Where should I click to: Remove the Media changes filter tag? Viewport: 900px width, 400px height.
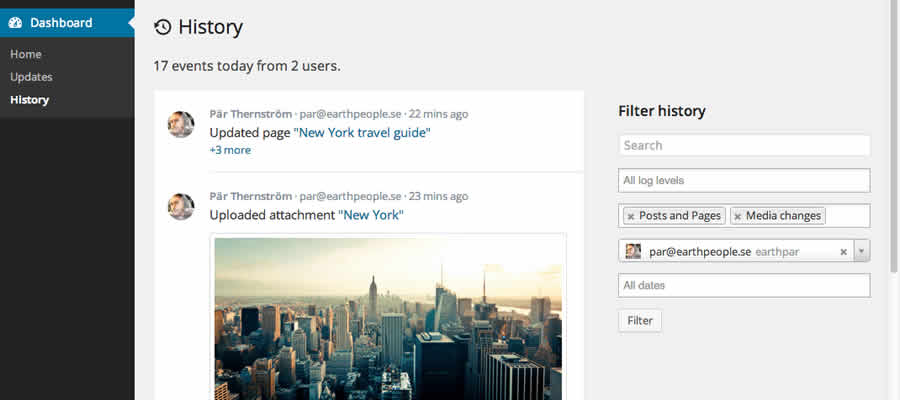tap(738, 216)
